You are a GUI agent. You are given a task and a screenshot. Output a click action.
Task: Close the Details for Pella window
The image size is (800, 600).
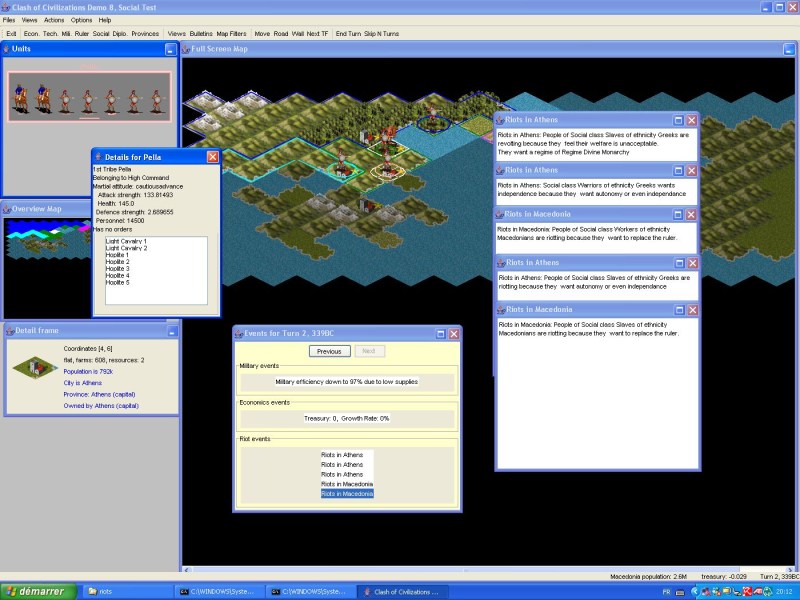pyautogui.click(x=212, y=157)
